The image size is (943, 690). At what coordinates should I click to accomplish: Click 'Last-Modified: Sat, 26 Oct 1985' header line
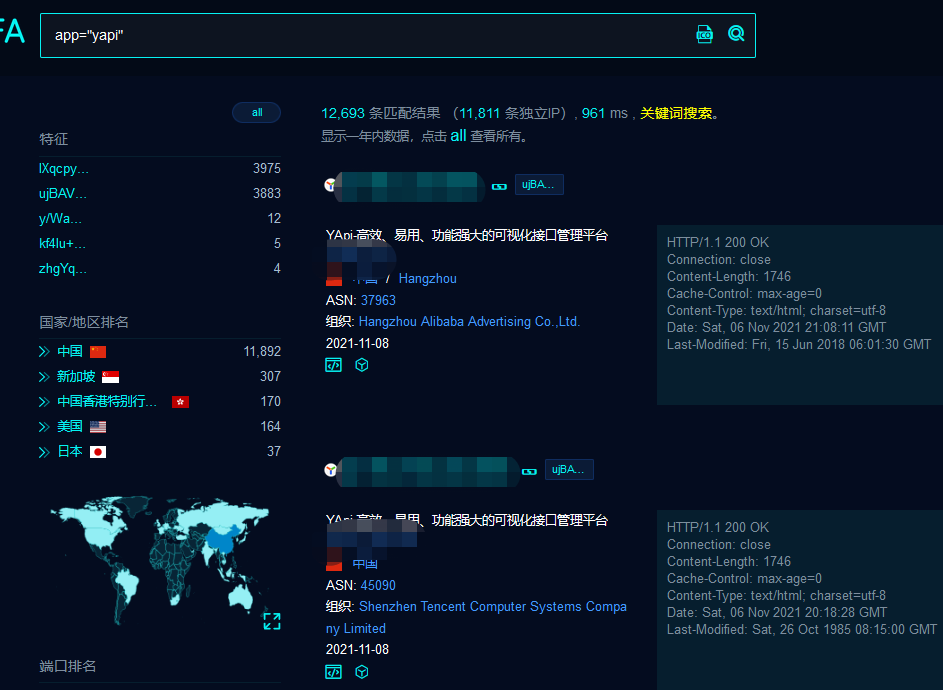(x=802, y=630)
